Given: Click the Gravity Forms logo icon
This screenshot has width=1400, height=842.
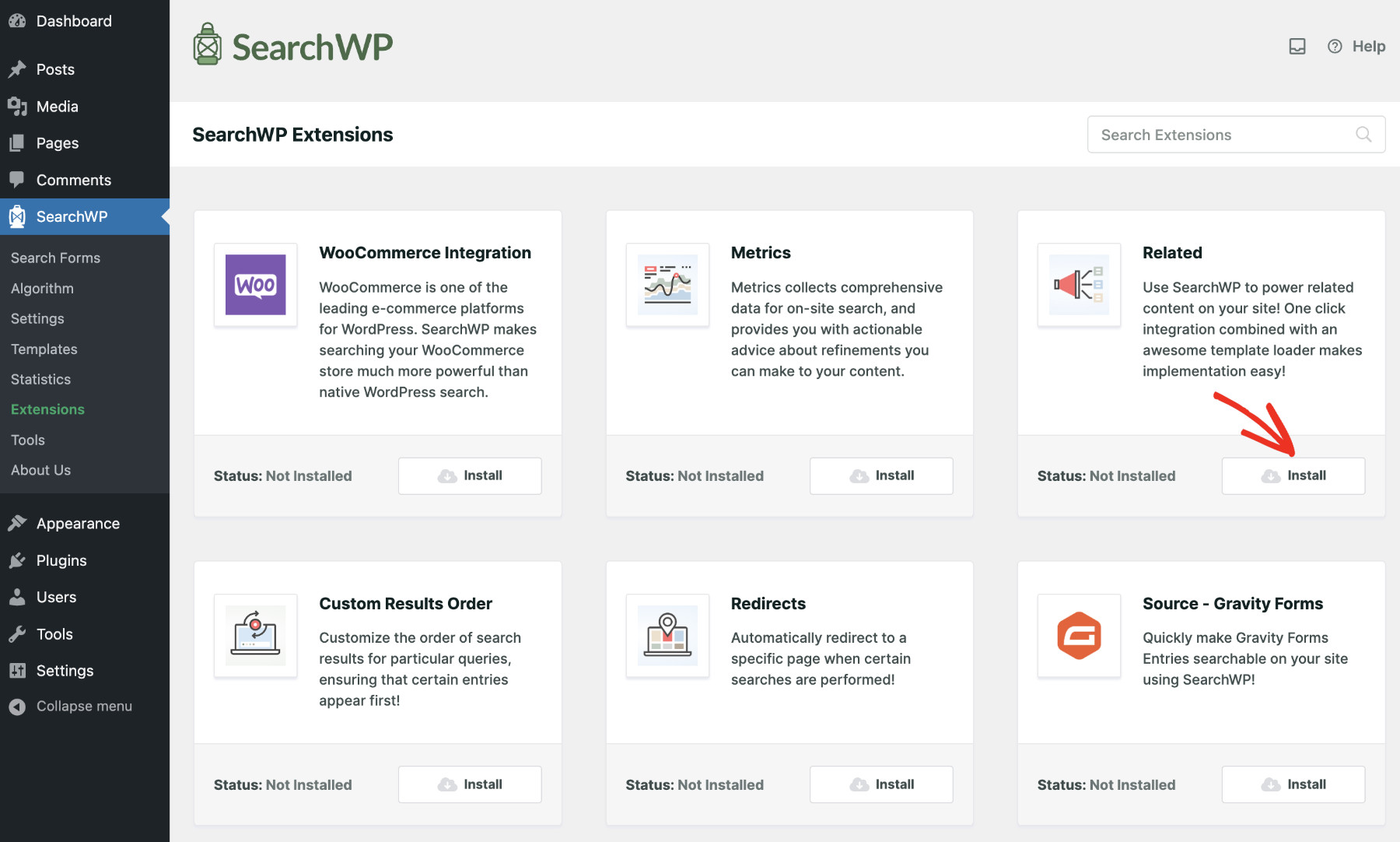Looking at the screenshot, I should pyautogui.click(x=1079, y=636).
